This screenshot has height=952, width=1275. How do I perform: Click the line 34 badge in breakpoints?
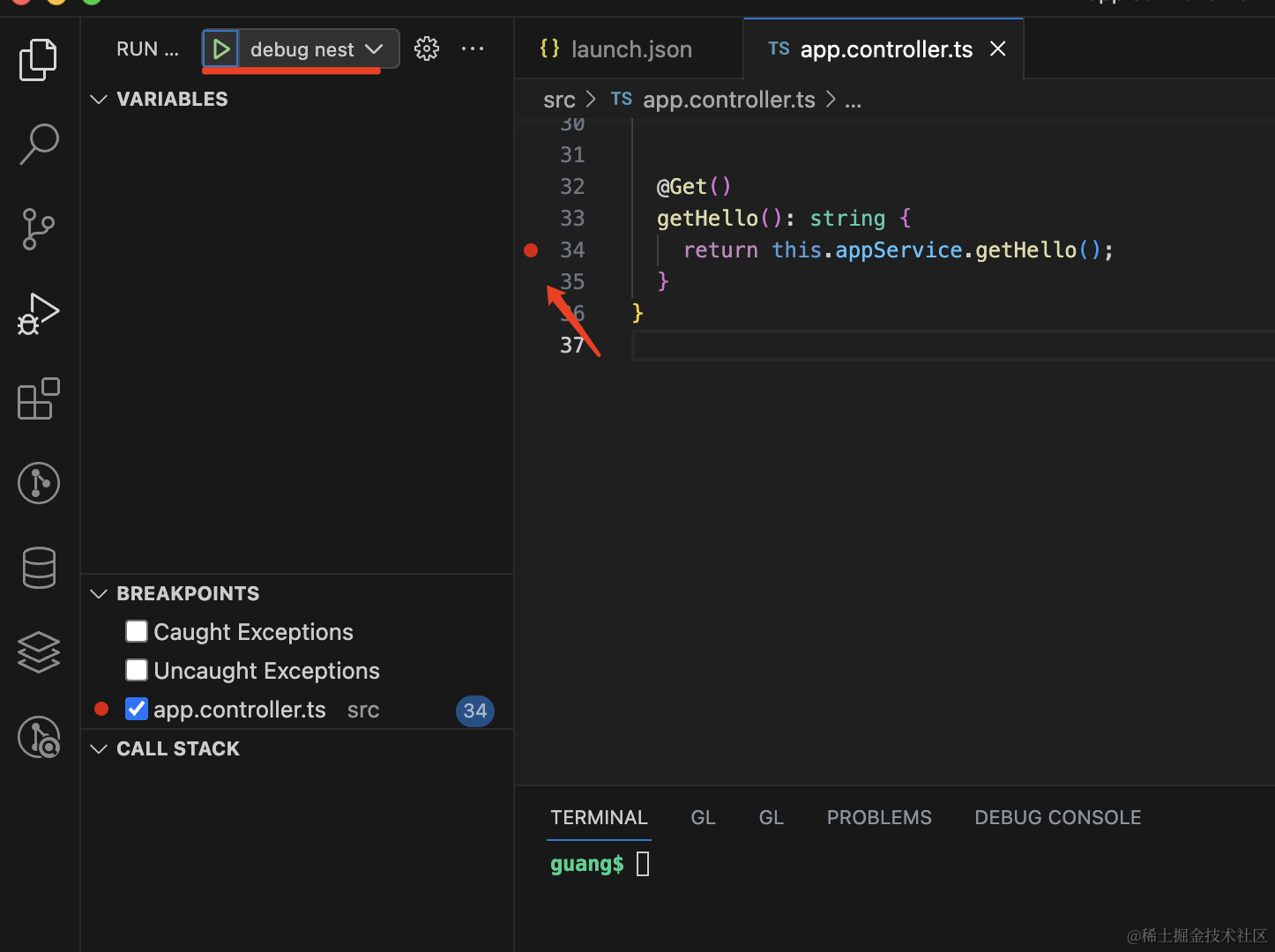point(475,710)
